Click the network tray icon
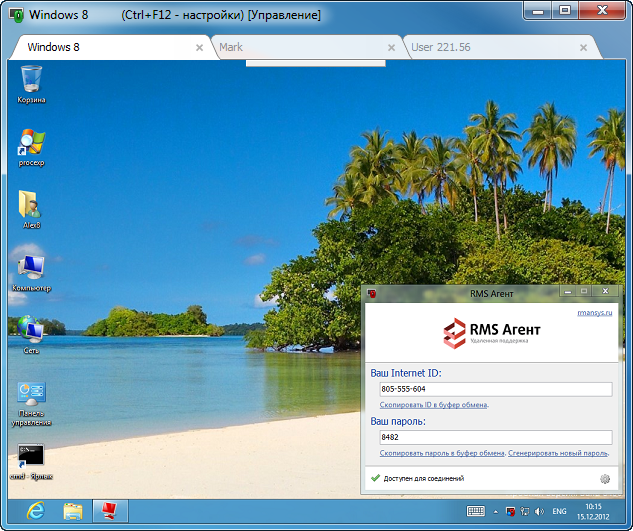Viewport: 633px width, 531px height. point(525,512)
